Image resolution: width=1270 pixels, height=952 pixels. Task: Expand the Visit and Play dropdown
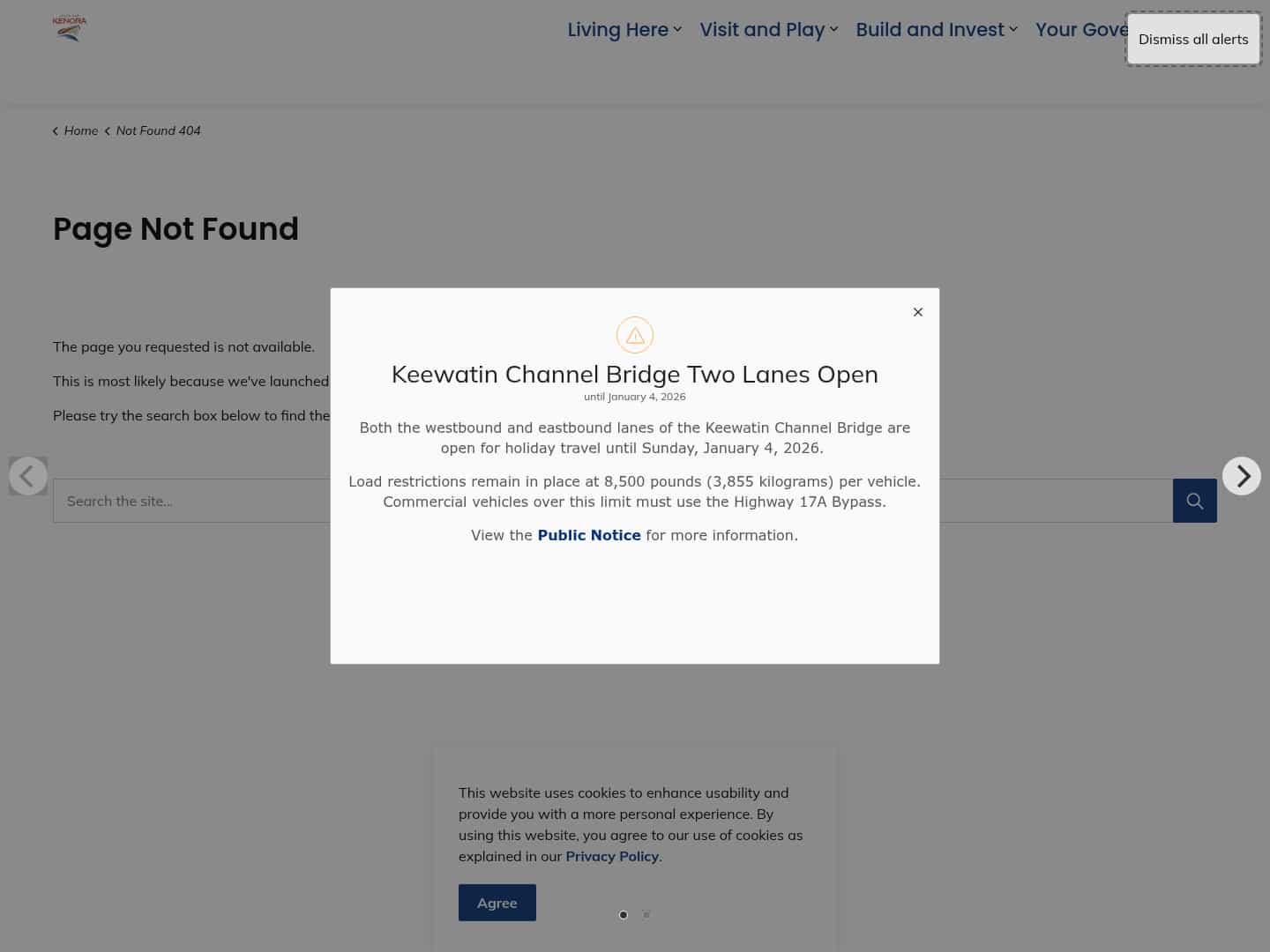click(833, 29)
